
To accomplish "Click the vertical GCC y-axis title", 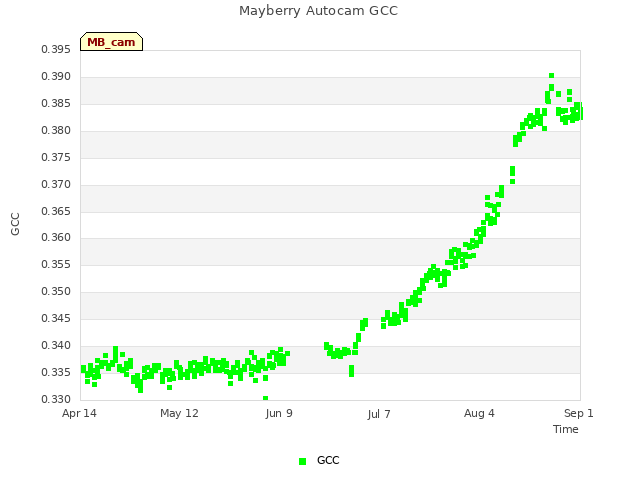I will (15, 224).
